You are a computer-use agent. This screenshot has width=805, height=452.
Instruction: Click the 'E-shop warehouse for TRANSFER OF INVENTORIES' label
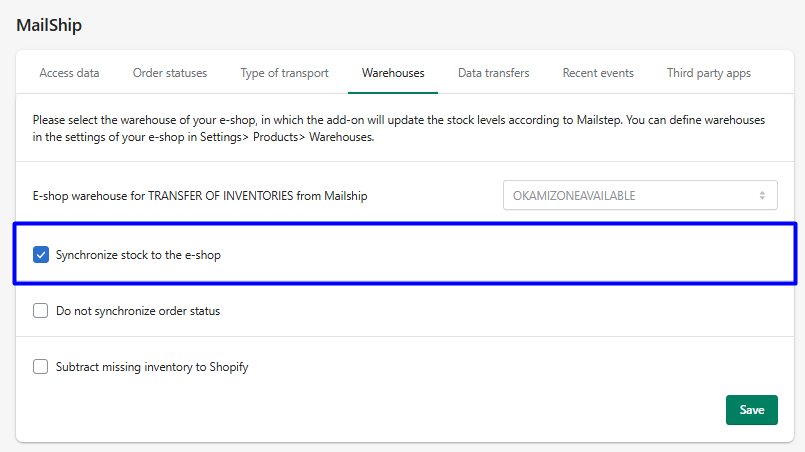(200, 196)
